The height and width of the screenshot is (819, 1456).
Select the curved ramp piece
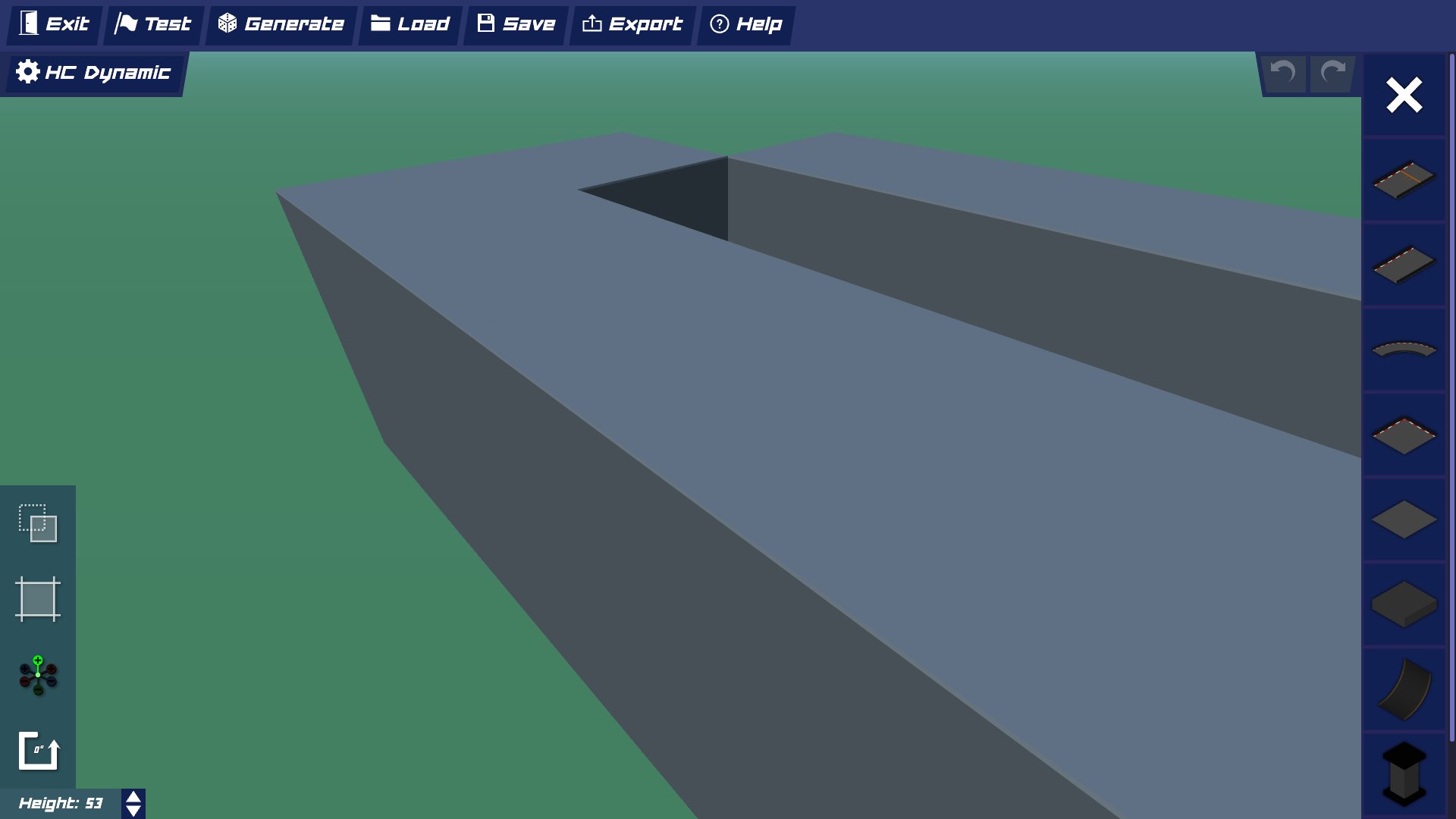coord(1404,690)
